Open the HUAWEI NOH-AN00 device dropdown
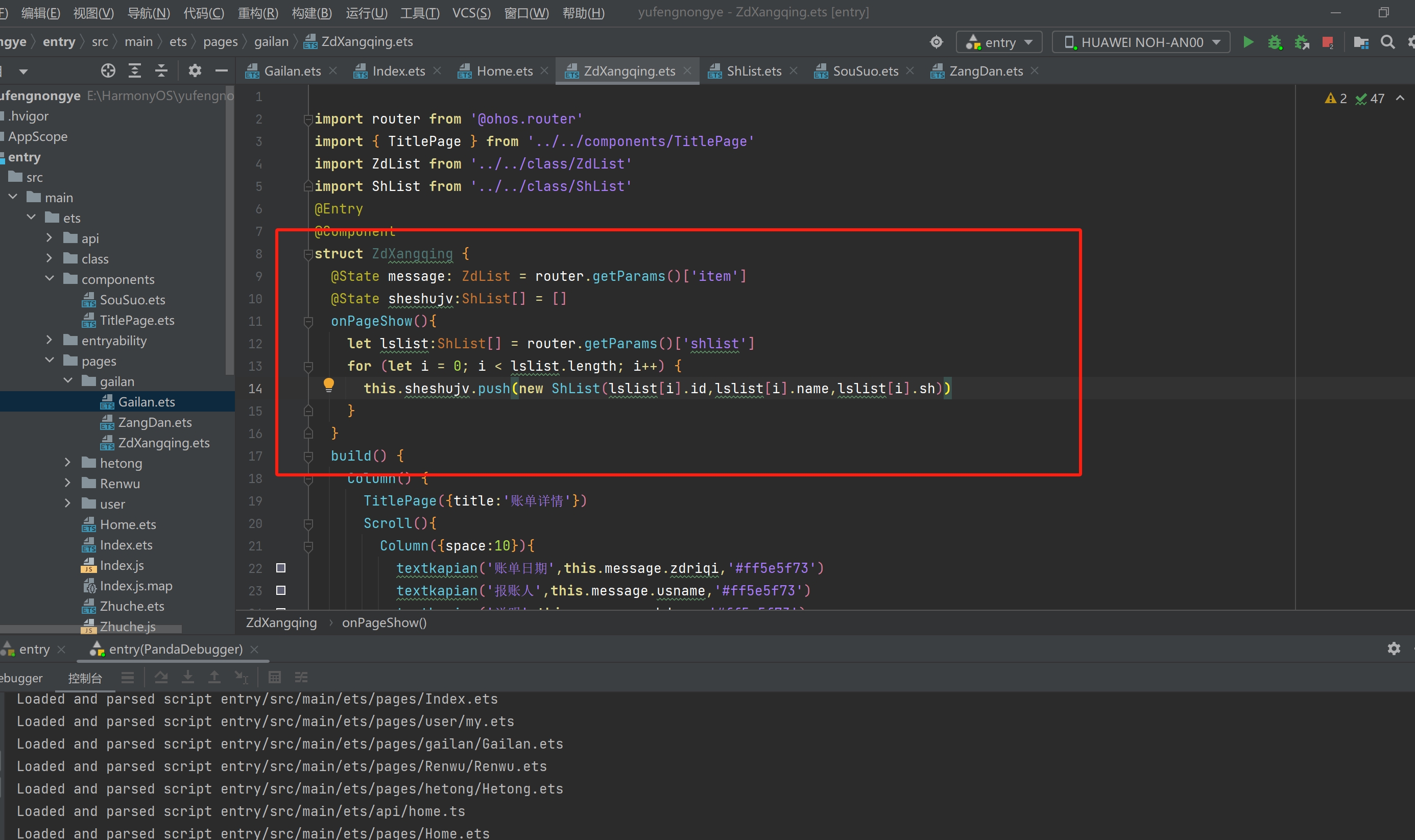1415x840 pixels. coord(1141,42)
